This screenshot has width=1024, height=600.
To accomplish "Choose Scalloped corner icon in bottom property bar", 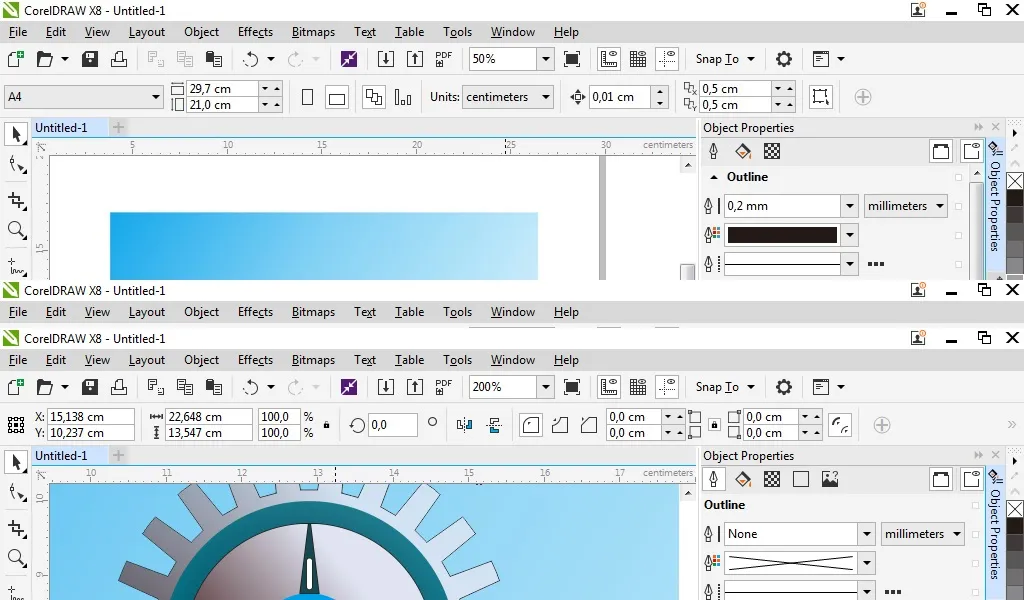I will [560, 425].
